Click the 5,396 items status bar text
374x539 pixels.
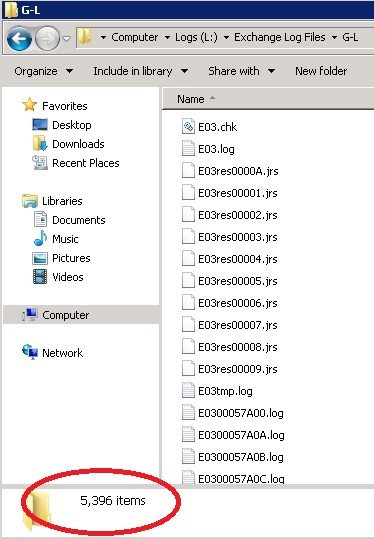113,500
